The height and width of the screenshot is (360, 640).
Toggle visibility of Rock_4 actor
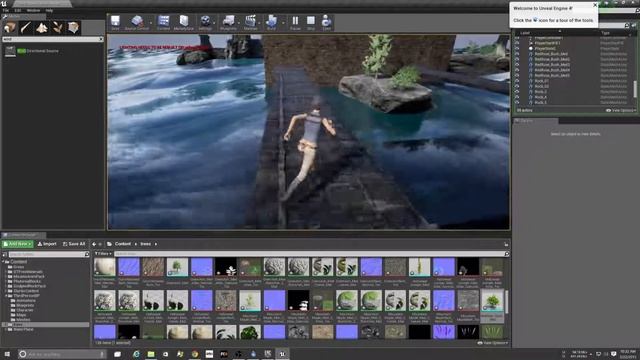[x=517, y=97]
